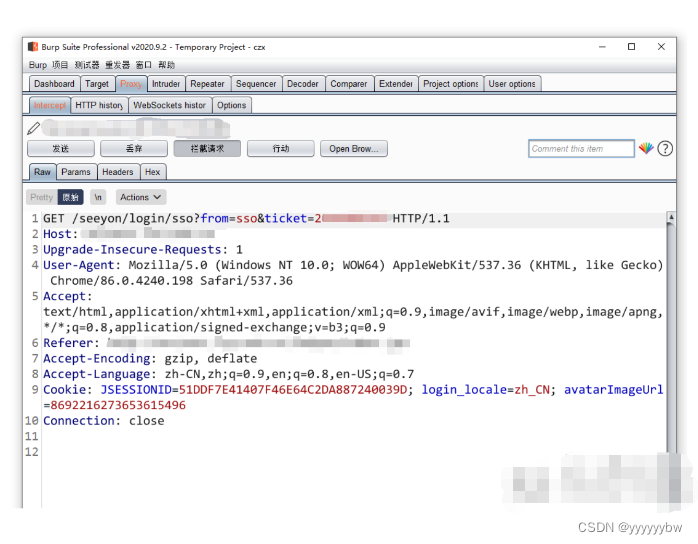
Task: Open the Decoder tab
Action: point(303,84)
